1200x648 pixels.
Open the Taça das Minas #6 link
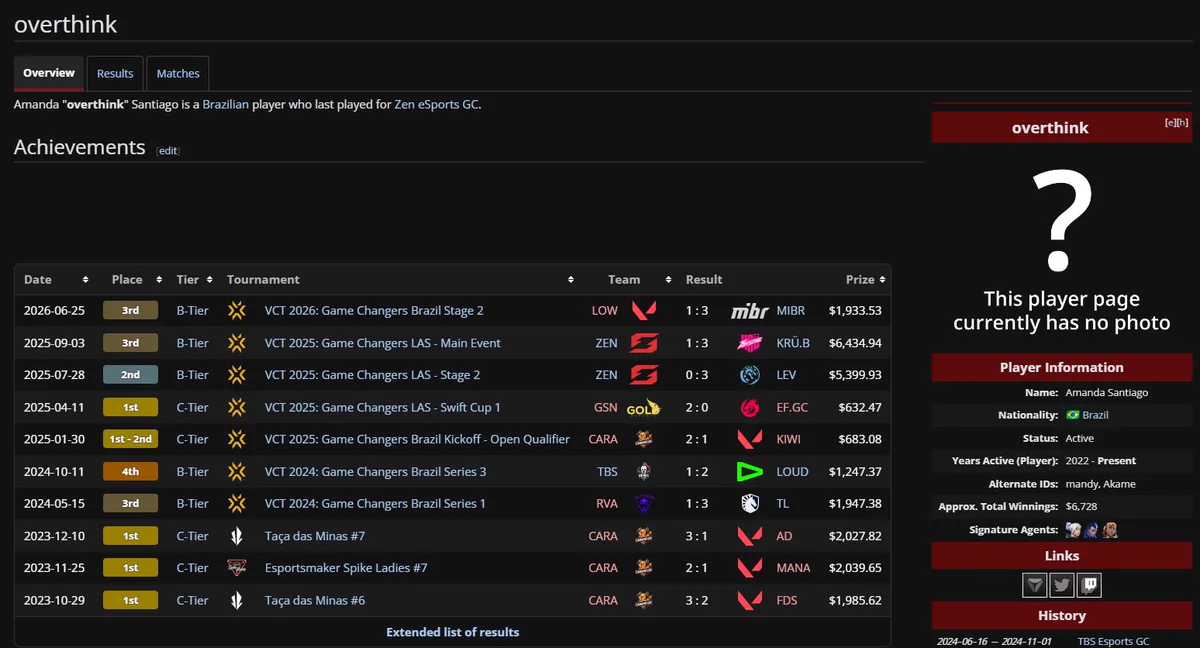[x=315, y=600]
